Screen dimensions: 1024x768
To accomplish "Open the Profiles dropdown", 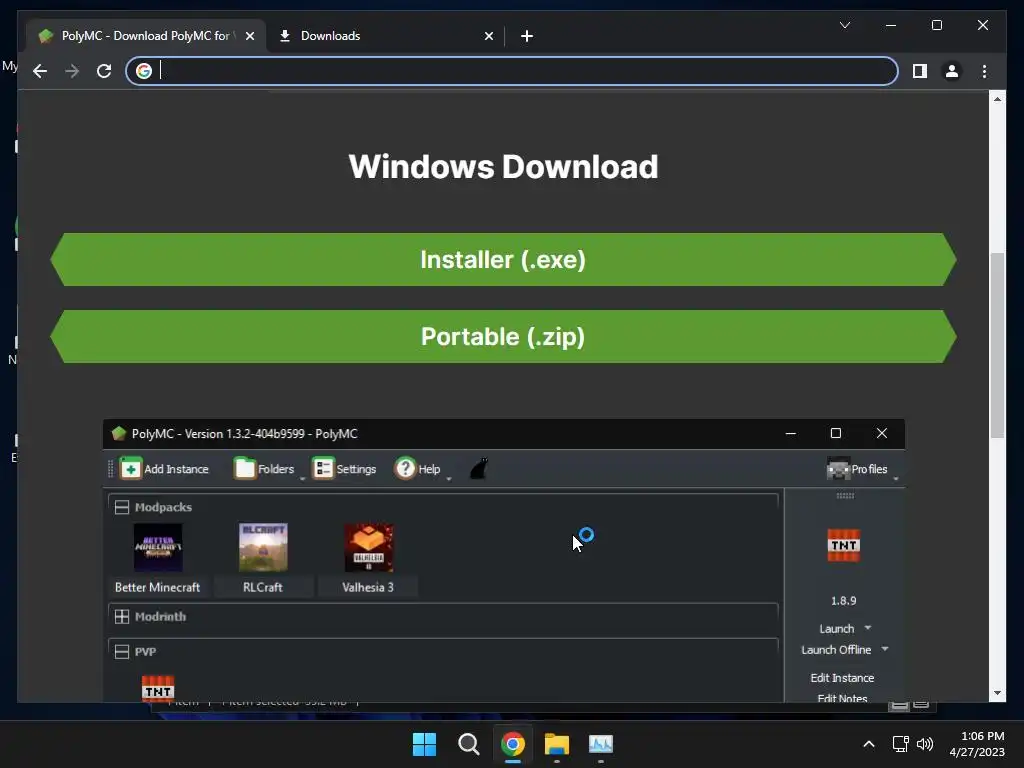I will click(863, 469).
